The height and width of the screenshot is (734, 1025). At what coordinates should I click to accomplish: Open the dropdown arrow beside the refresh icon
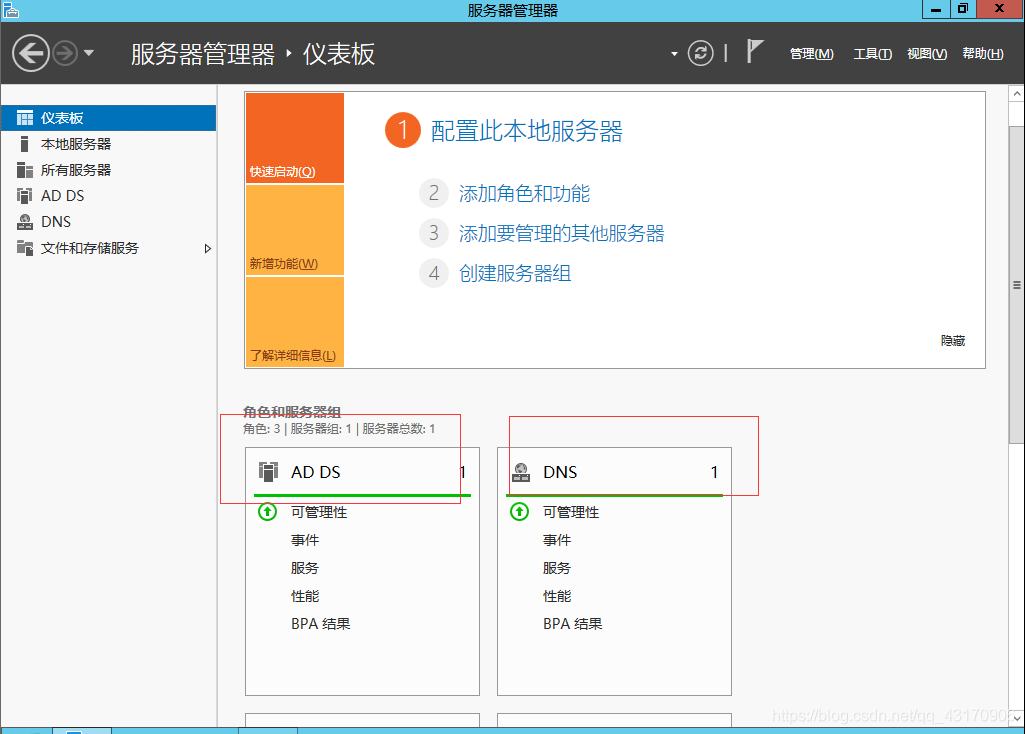point(675,54)
